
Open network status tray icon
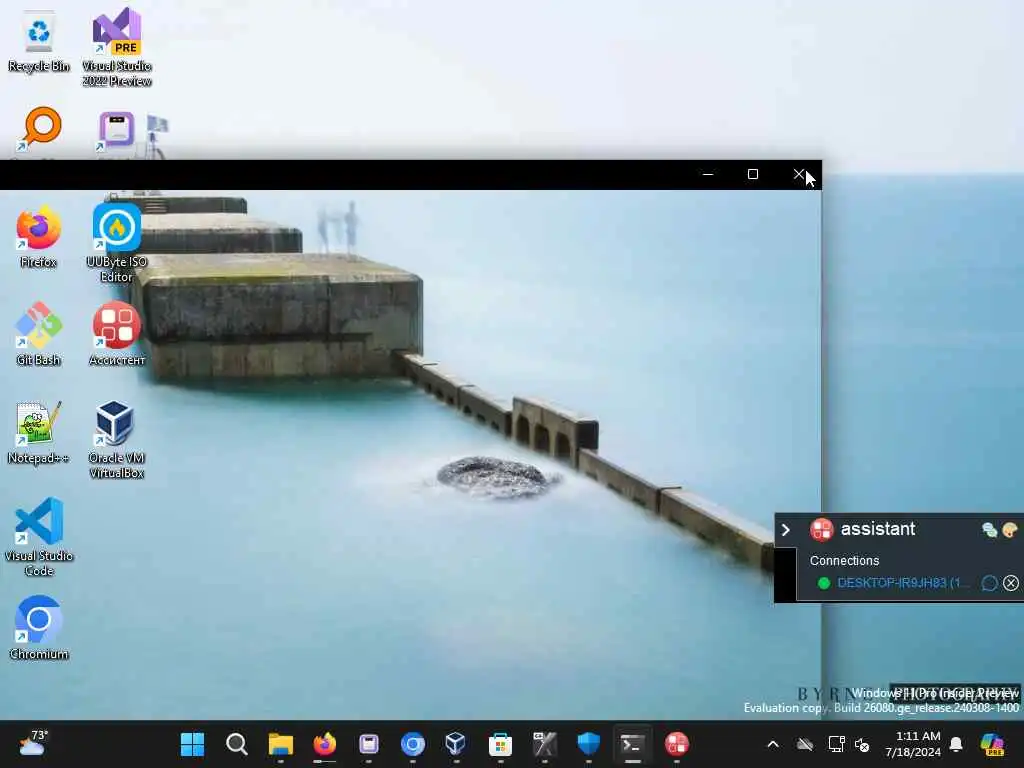point(836,744)
